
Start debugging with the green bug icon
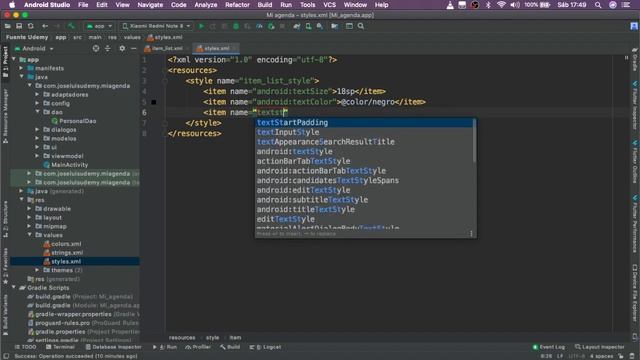(x=236, y=26)
